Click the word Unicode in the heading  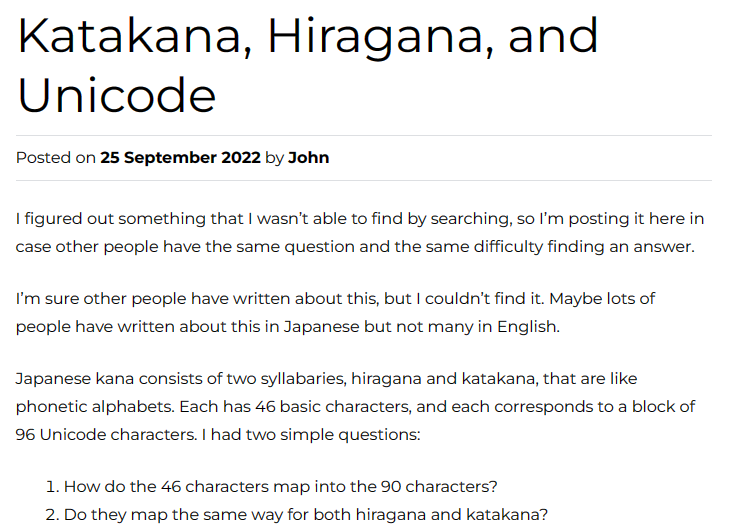pos(117,95)
